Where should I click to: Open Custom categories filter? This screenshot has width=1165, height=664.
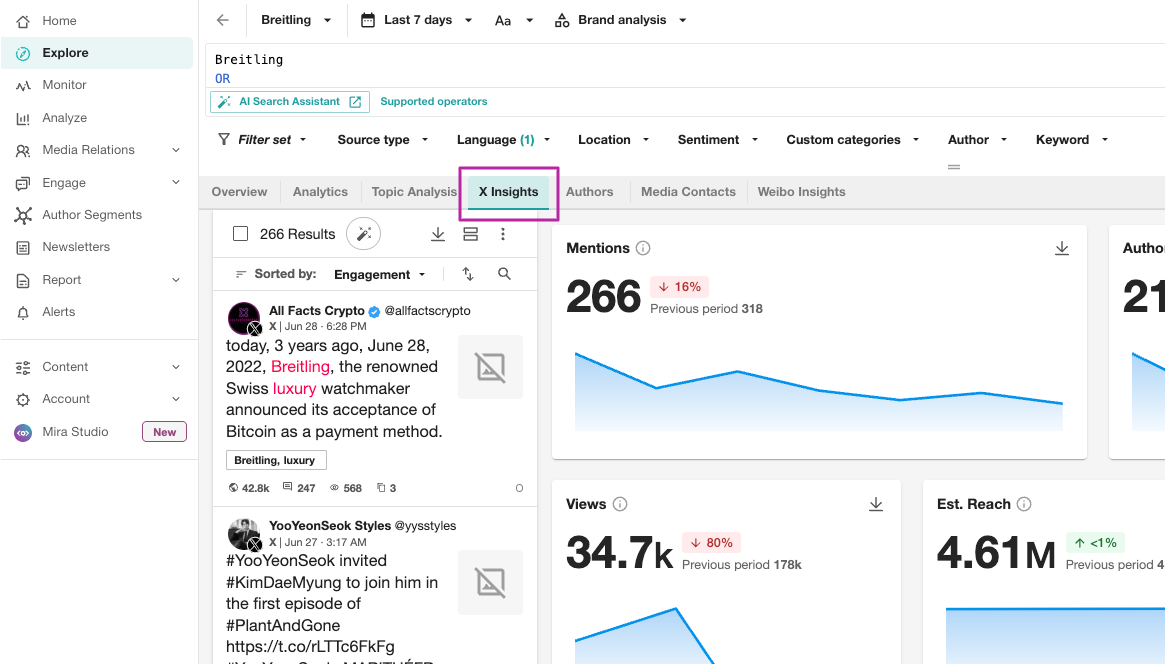852,140
